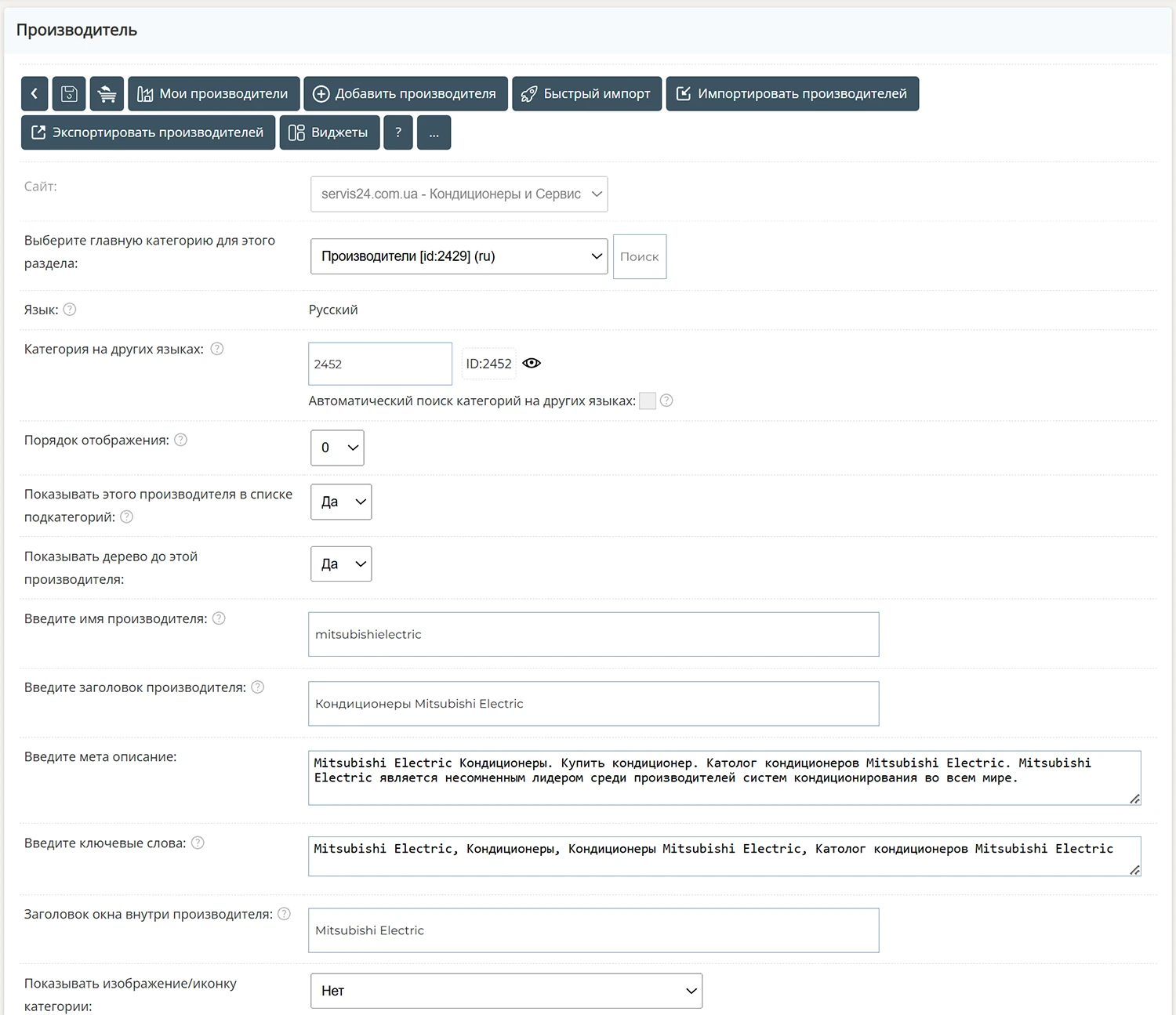Open Показывать изображение/иконку dropdown set to Нет
This screenshot has height=1015, width=1176.
(506, 991)
